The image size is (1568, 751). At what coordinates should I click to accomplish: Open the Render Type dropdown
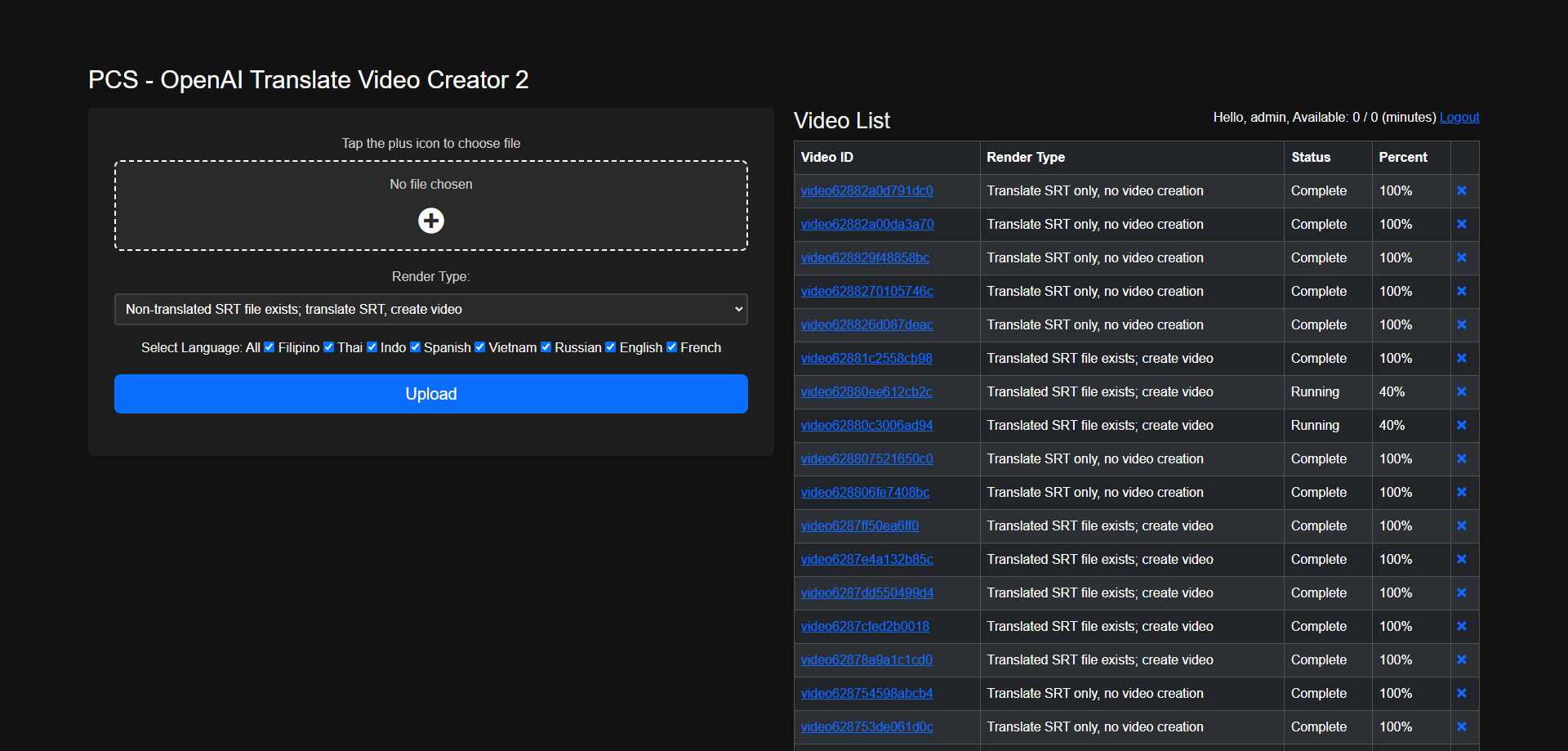(x=431, y=309)
